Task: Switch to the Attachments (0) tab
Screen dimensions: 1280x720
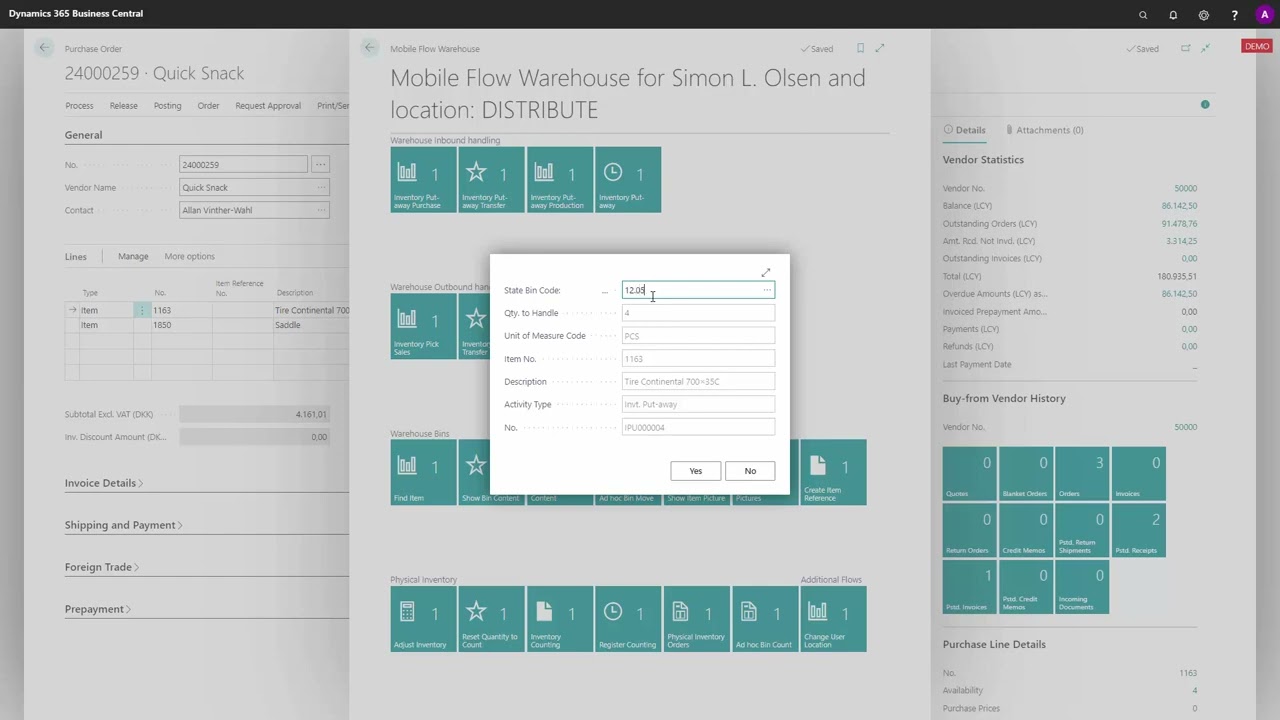Action: coord(1044,130)
